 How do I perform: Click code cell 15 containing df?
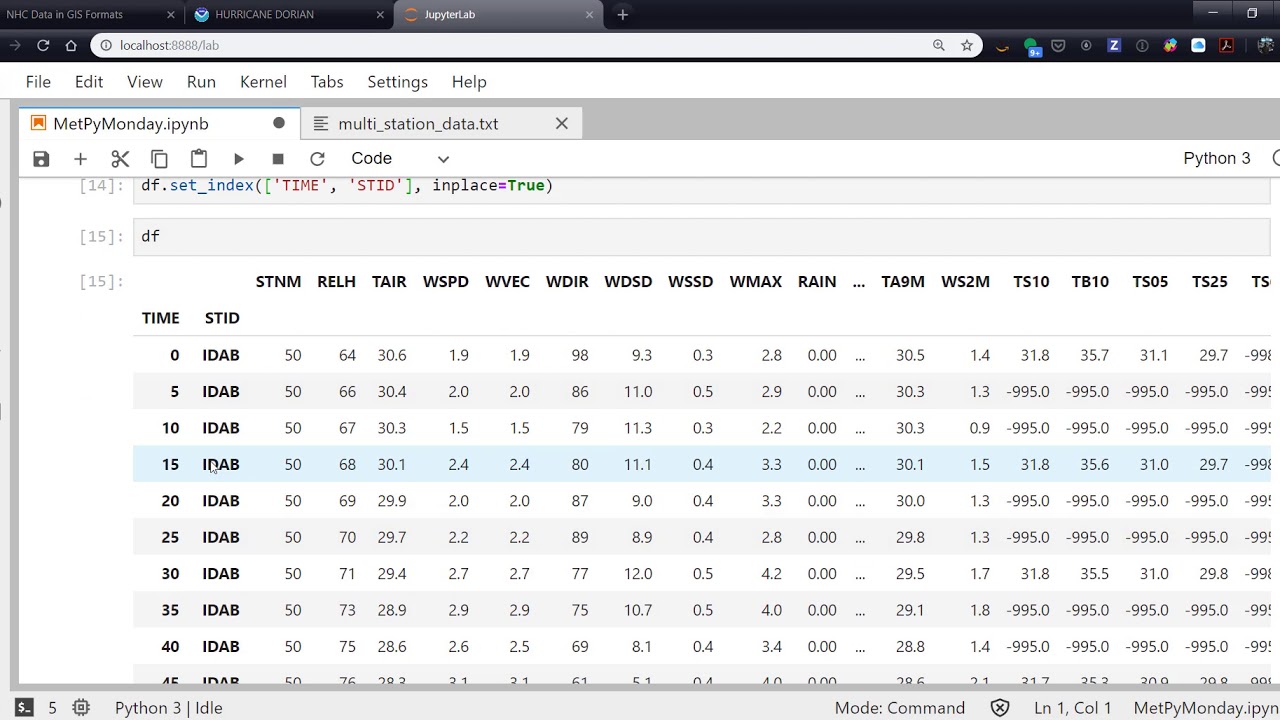coord(701,236)
